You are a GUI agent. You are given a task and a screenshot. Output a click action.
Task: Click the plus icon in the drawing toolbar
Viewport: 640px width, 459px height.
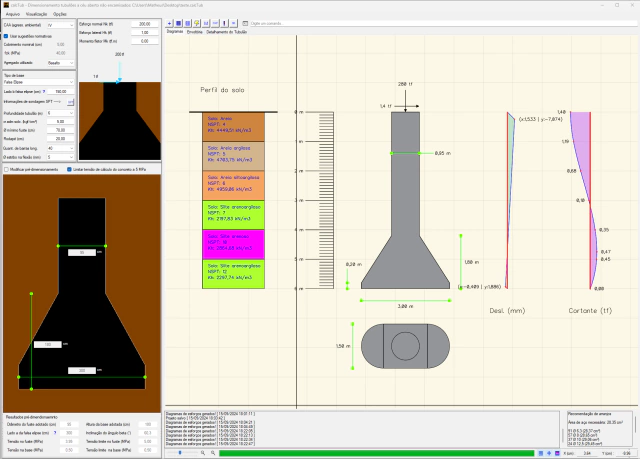[167, 22]
